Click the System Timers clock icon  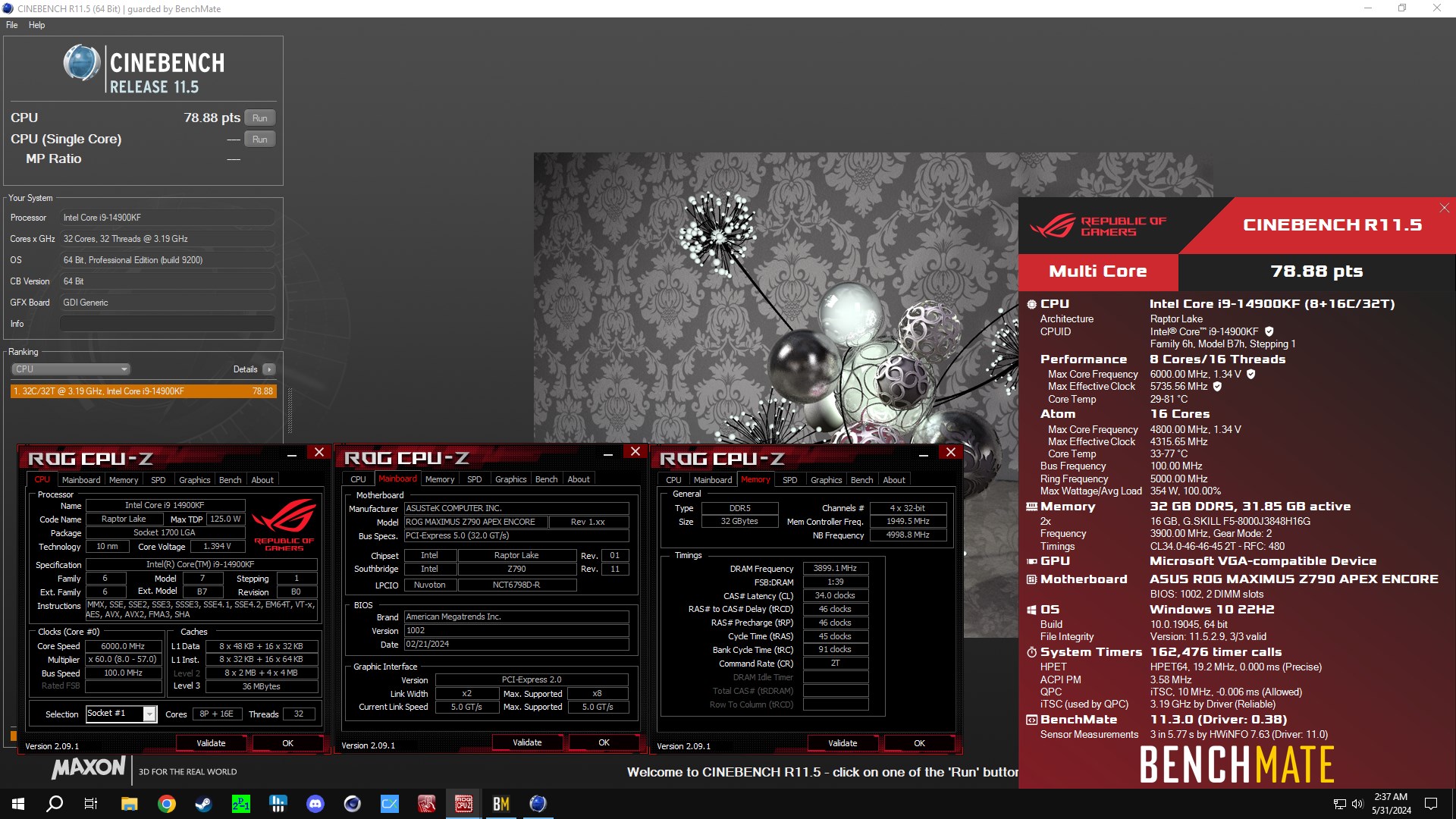[x=1031, y=652]
